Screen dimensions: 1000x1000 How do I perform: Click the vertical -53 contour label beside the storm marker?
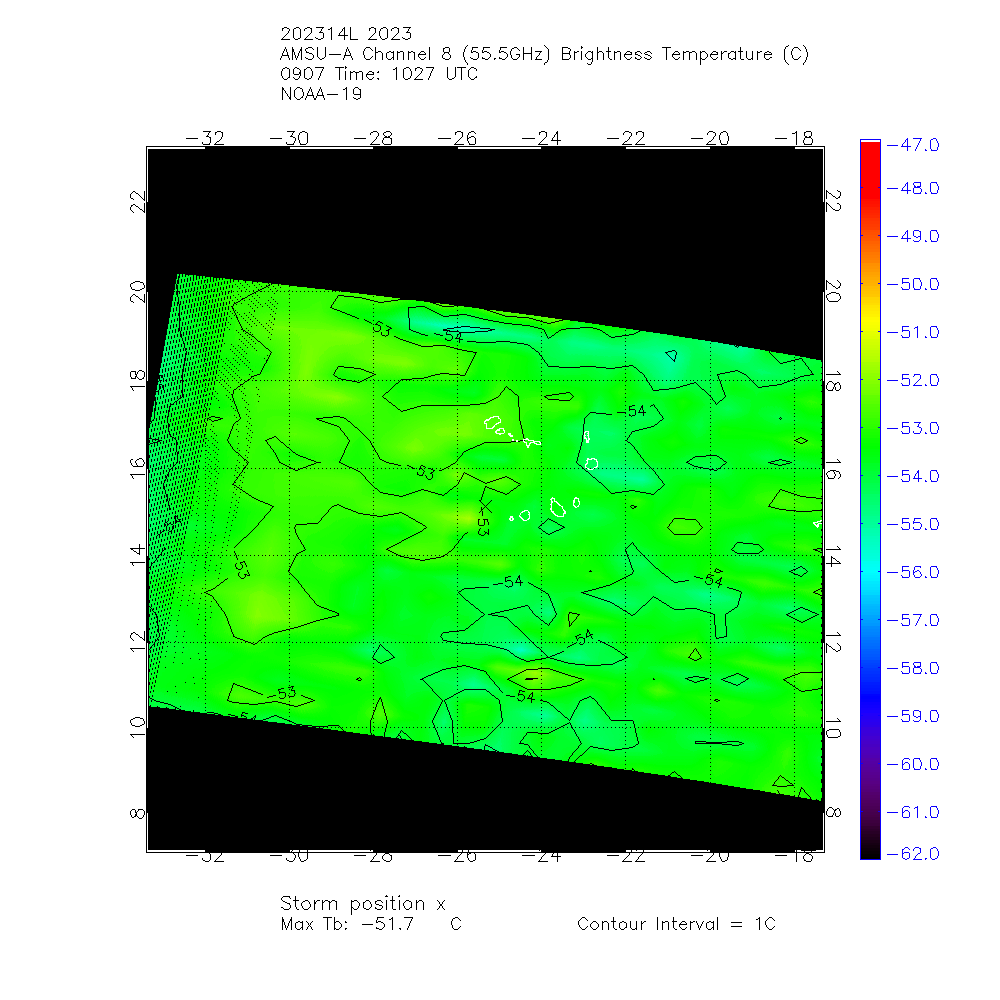483,524
